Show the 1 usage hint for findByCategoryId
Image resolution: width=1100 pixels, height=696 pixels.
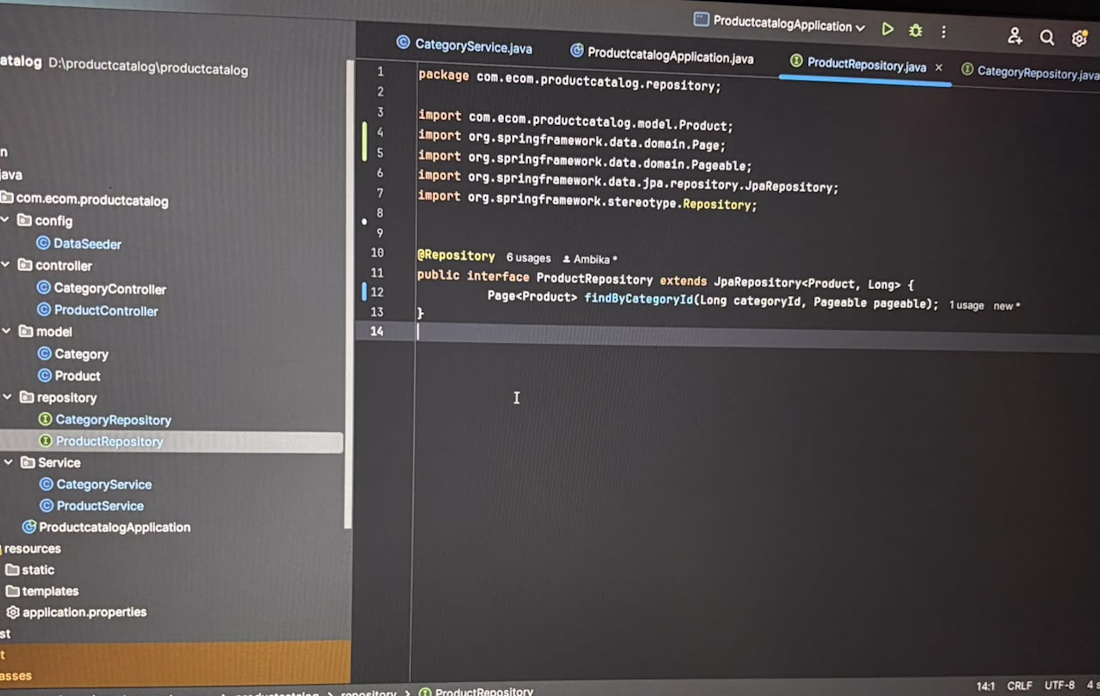click(x=967, y=305)
